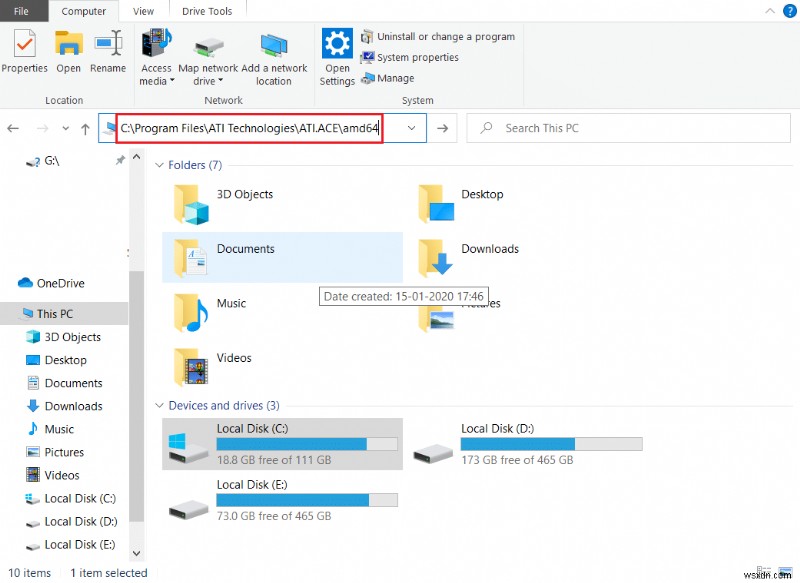Open the Properties ribbon icon
The width and height of the screenshot is (800, 583).
24,44
